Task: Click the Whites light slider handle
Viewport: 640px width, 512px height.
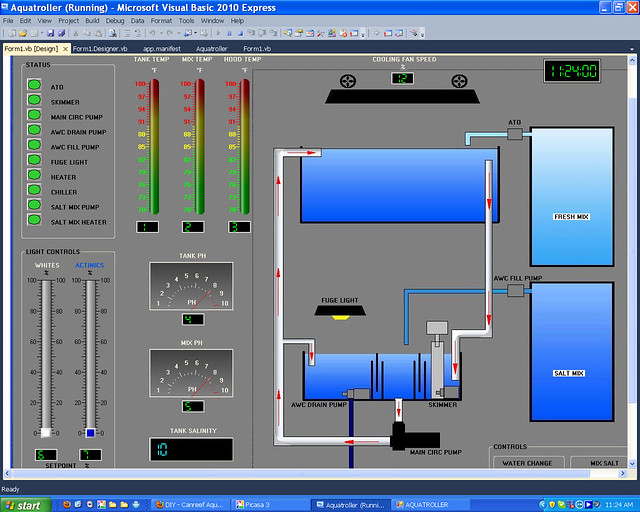Action: (45, 432)
